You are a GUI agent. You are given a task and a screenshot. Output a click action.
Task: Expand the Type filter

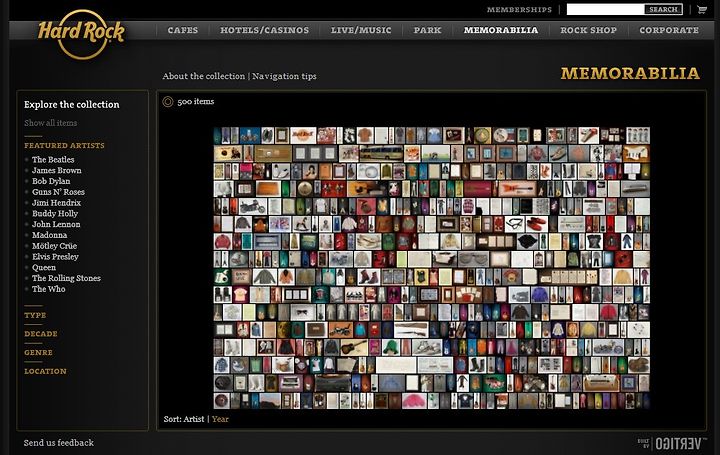[35, 315]
